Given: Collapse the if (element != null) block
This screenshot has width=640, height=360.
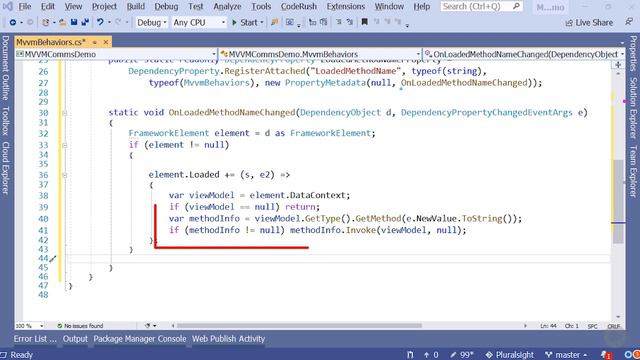Looking at the screenshot, I should click(64, 145).
